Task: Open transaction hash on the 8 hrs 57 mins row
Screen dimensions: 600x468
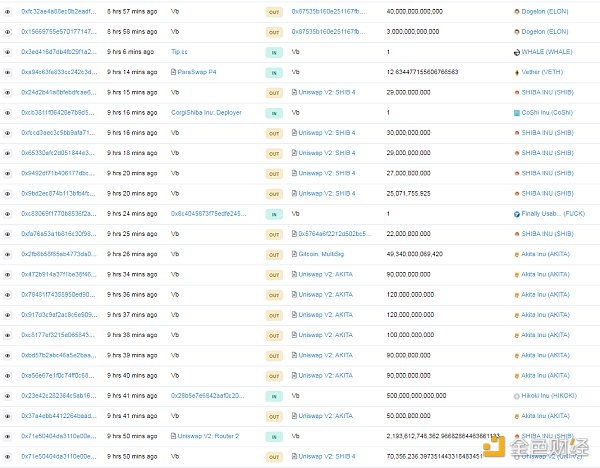Action: tap(59, 11)
